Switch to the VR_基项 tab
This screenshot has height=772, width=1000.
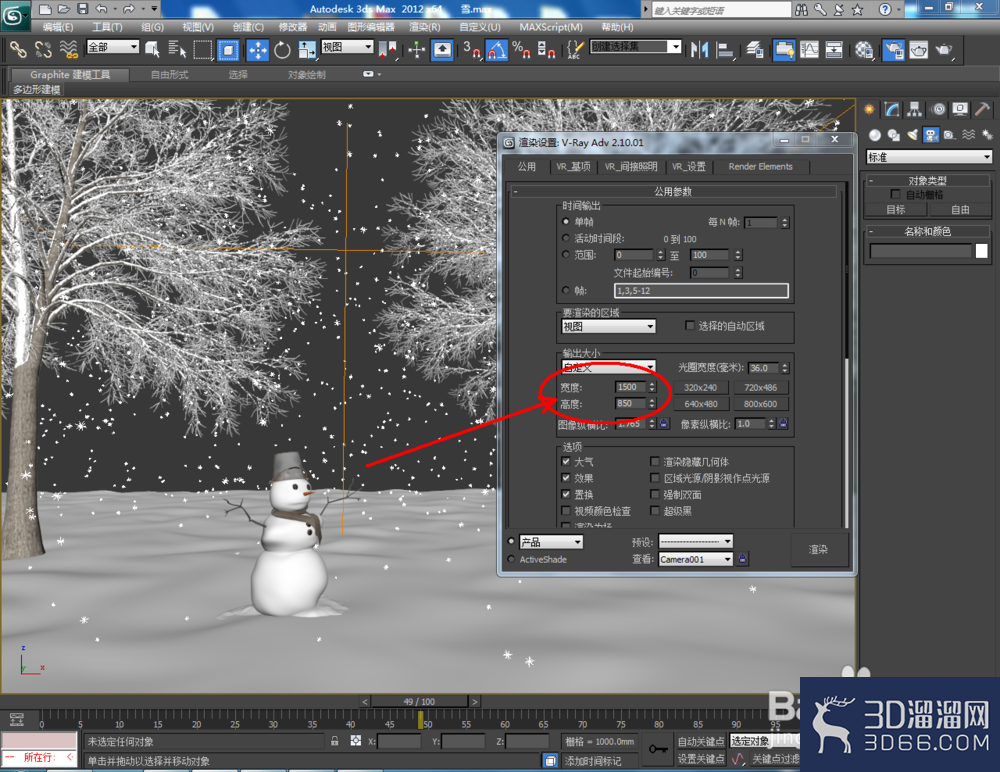click(x=573, y=167)
